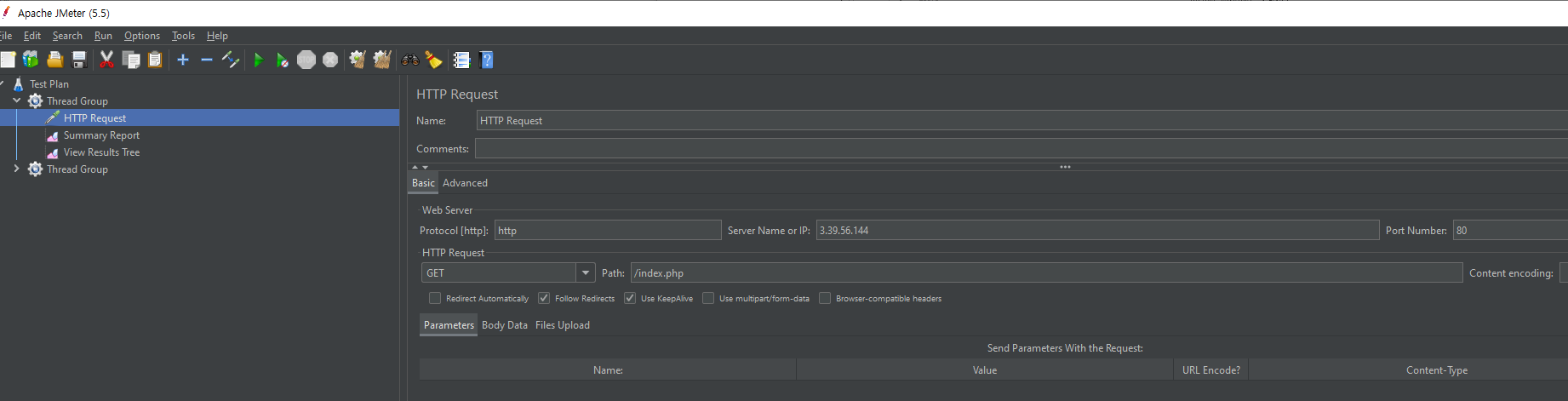Expand the second Thread Group node
The width and height of the screenshot is (1568, 401).
click(x=16, y=169)
